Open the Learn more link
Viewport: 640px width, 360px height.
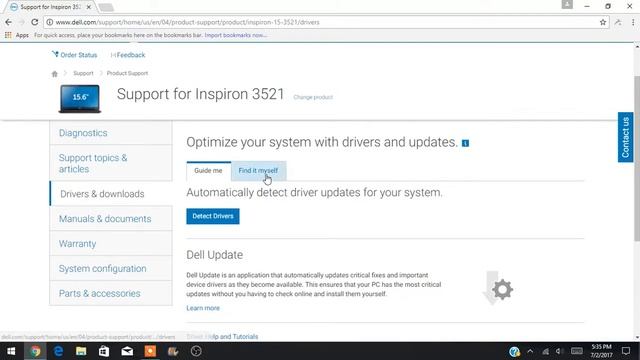[x=203, y=308]
